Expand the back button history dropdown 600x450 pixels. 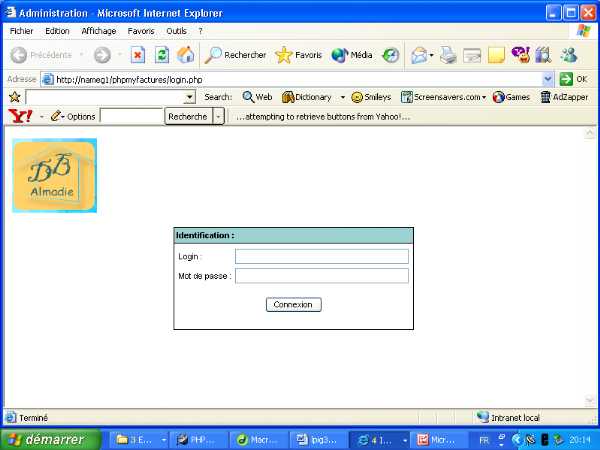82,55
